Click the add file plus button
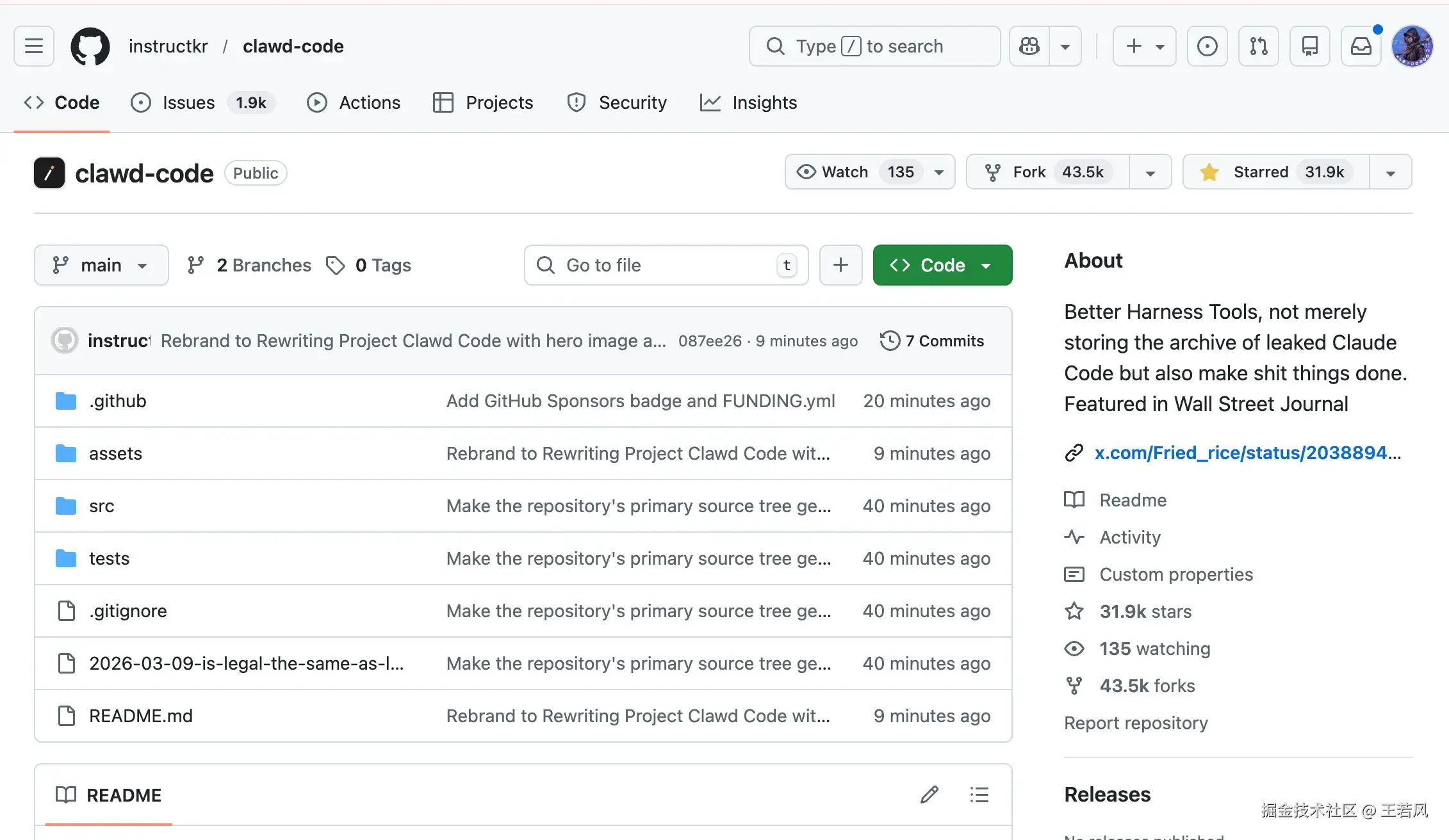This screenshot has width=1449, height=840. 840,265
